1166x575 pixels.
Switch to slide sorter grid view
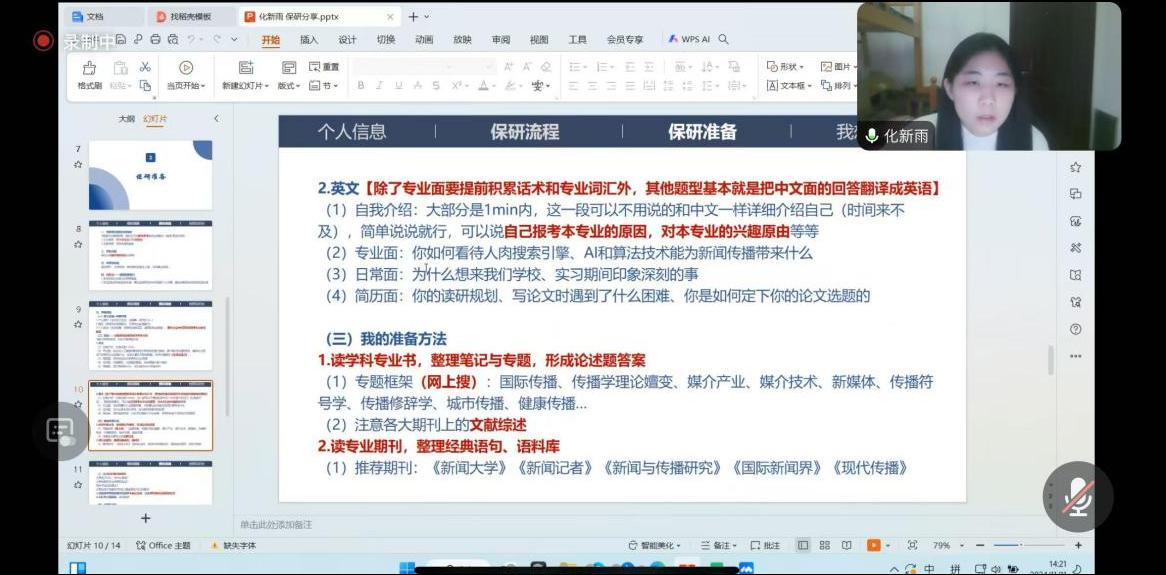(x=825, y=545)
